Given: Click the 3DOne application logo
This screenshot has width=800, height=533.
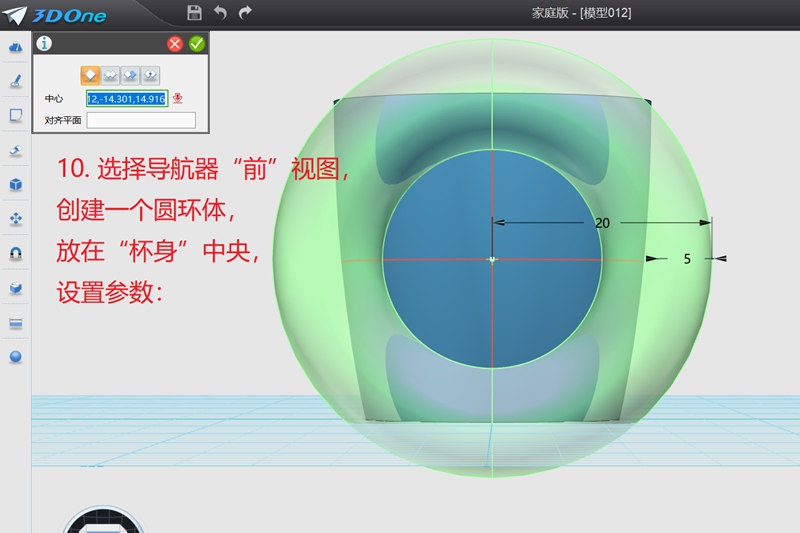Looking at the screenshot, I should [55, 15].
